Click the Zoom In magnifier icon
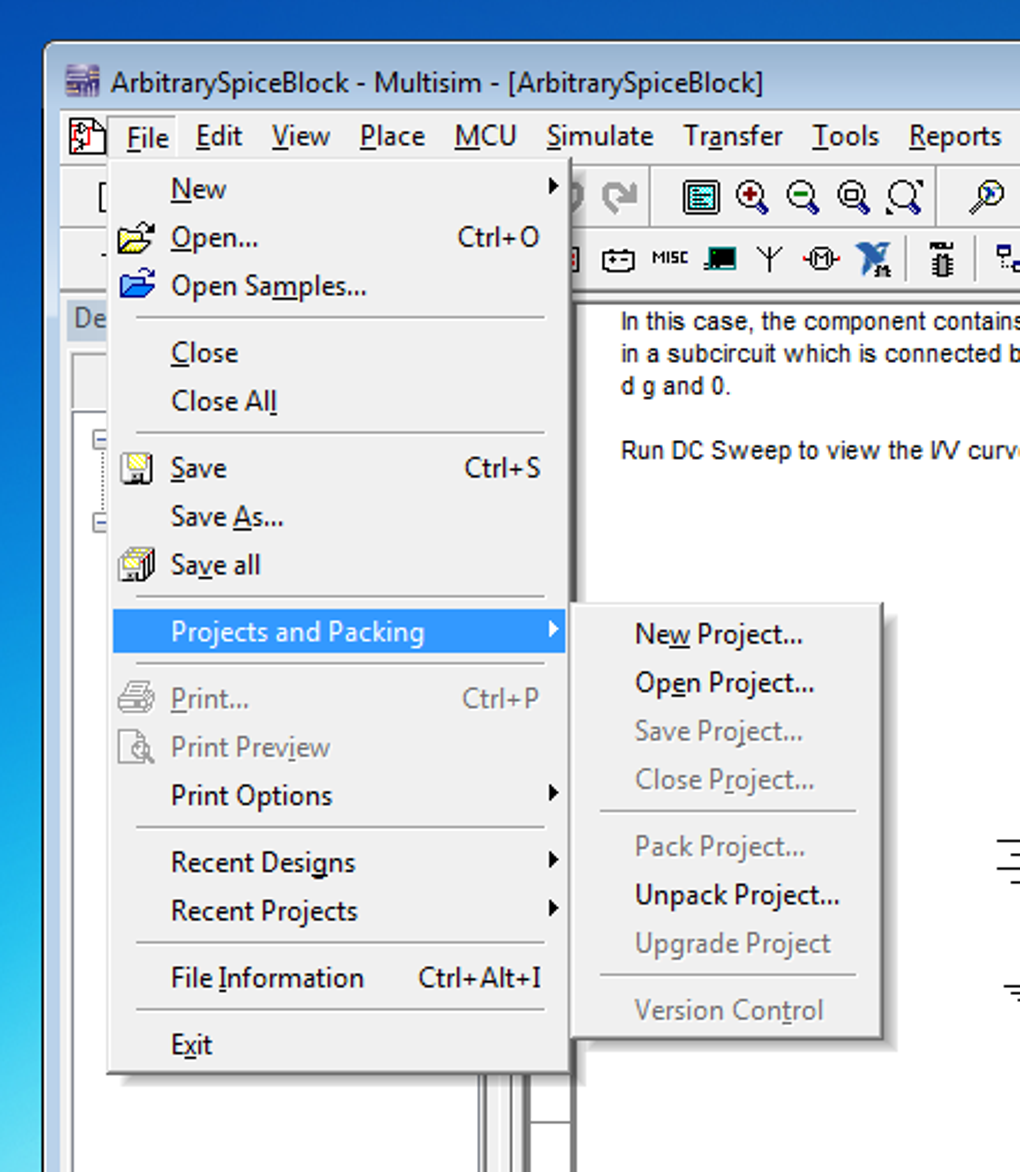This screenshot has height=1172, width=1020. (x=752, y=197)
